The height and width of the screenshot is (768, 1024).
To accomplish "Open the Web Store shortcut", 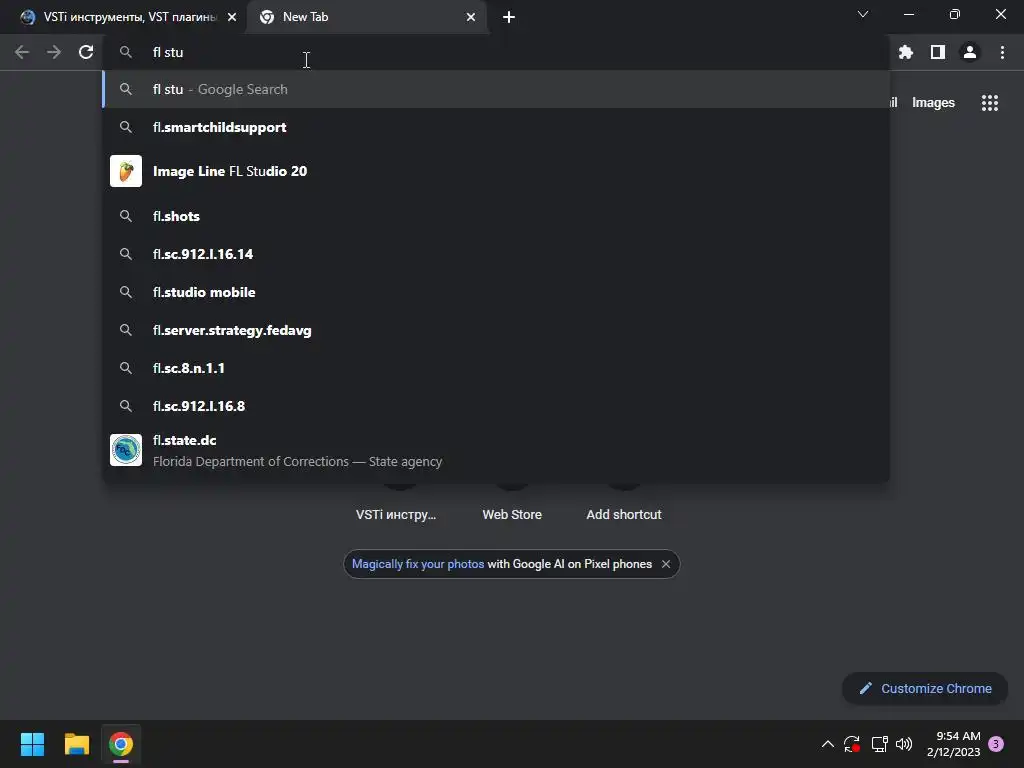I will tap(512, 515).
